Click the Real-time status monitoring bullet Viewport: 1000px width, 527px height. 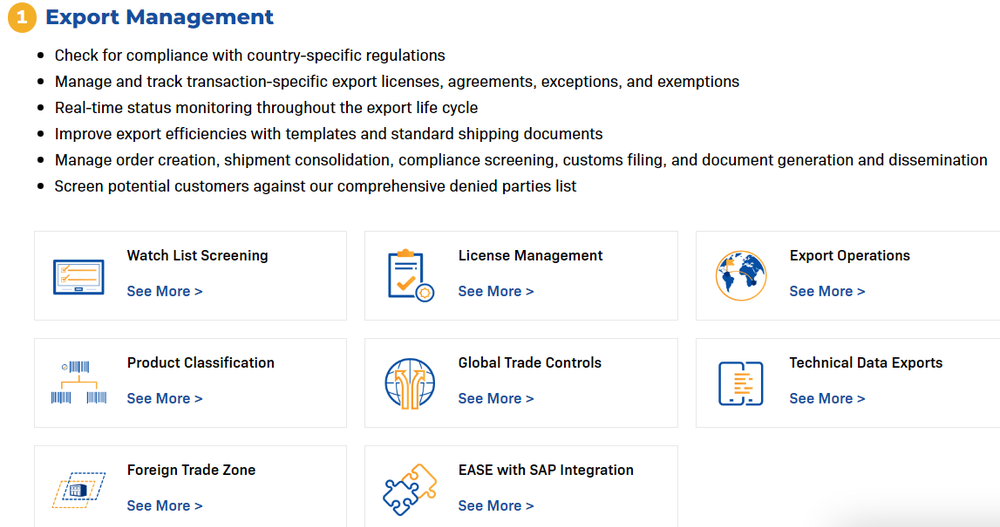click(x=266, y=108)
